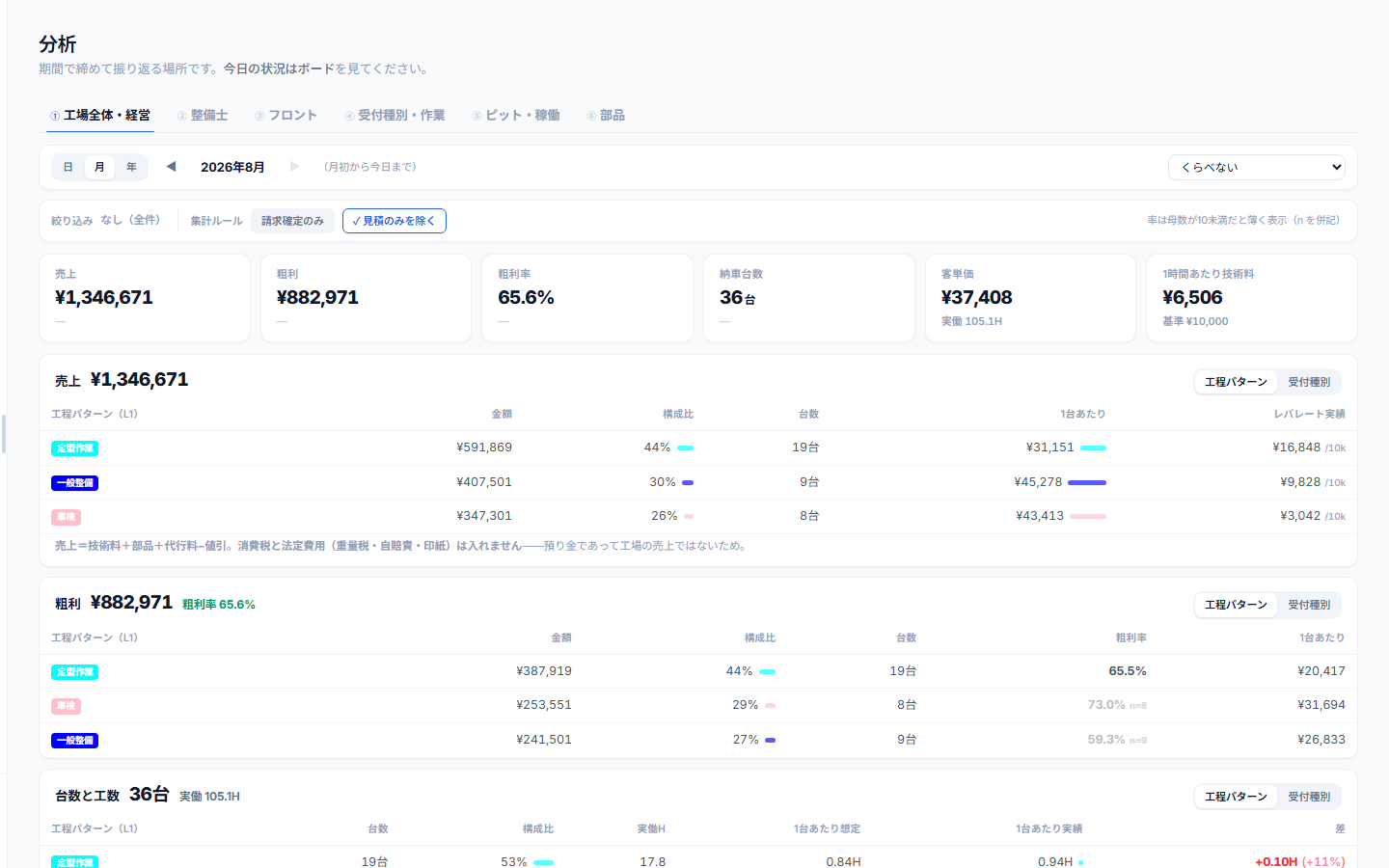Select 受付種別 in the 売上 section
1389x868 pixels.
(x=1309, y=382)
